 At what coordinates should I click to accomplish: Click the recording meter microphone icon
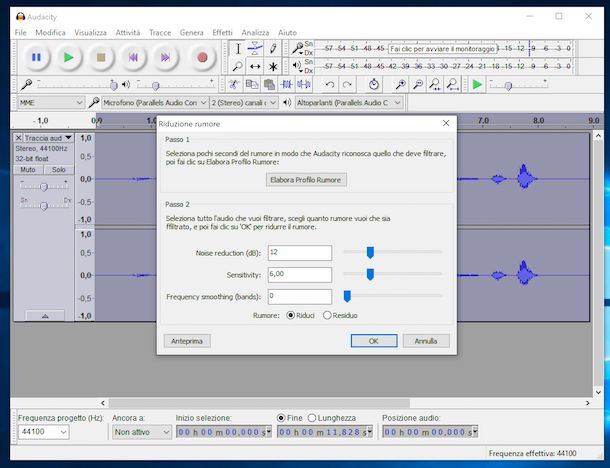pyautogui.click(x=298, y=48)
